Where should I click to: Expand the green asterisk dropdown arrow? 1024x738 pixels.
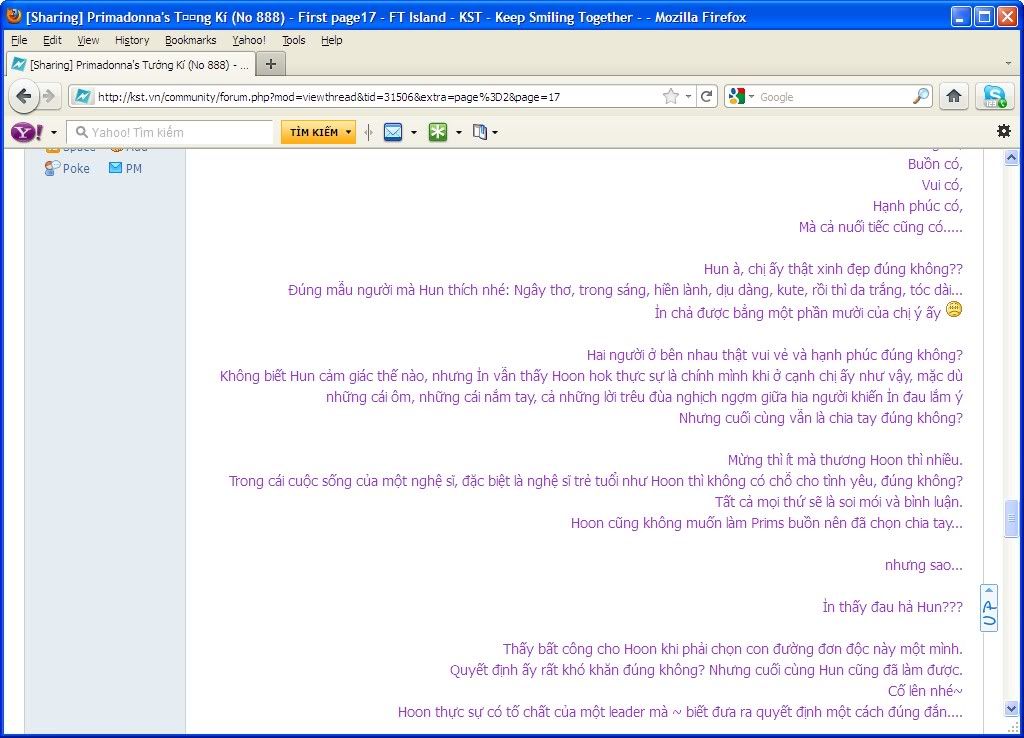(459, 133)
